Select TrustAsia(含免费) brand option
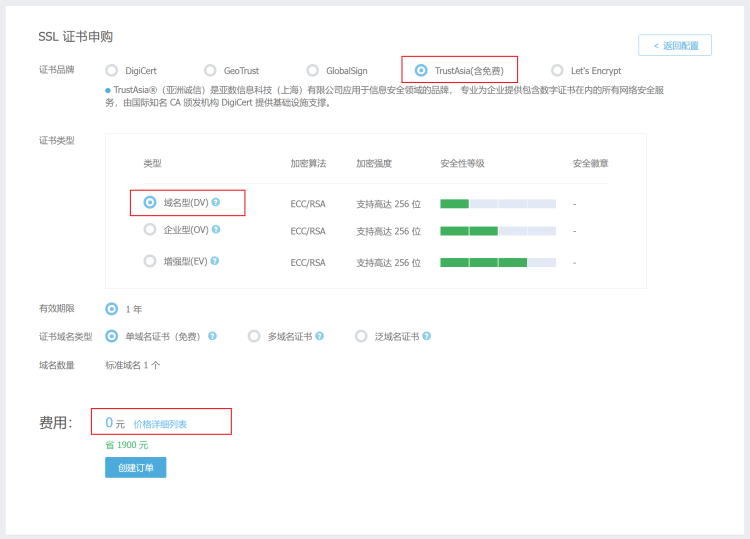Viewport: 750px width, 539px height. click(x=421, y=70)
